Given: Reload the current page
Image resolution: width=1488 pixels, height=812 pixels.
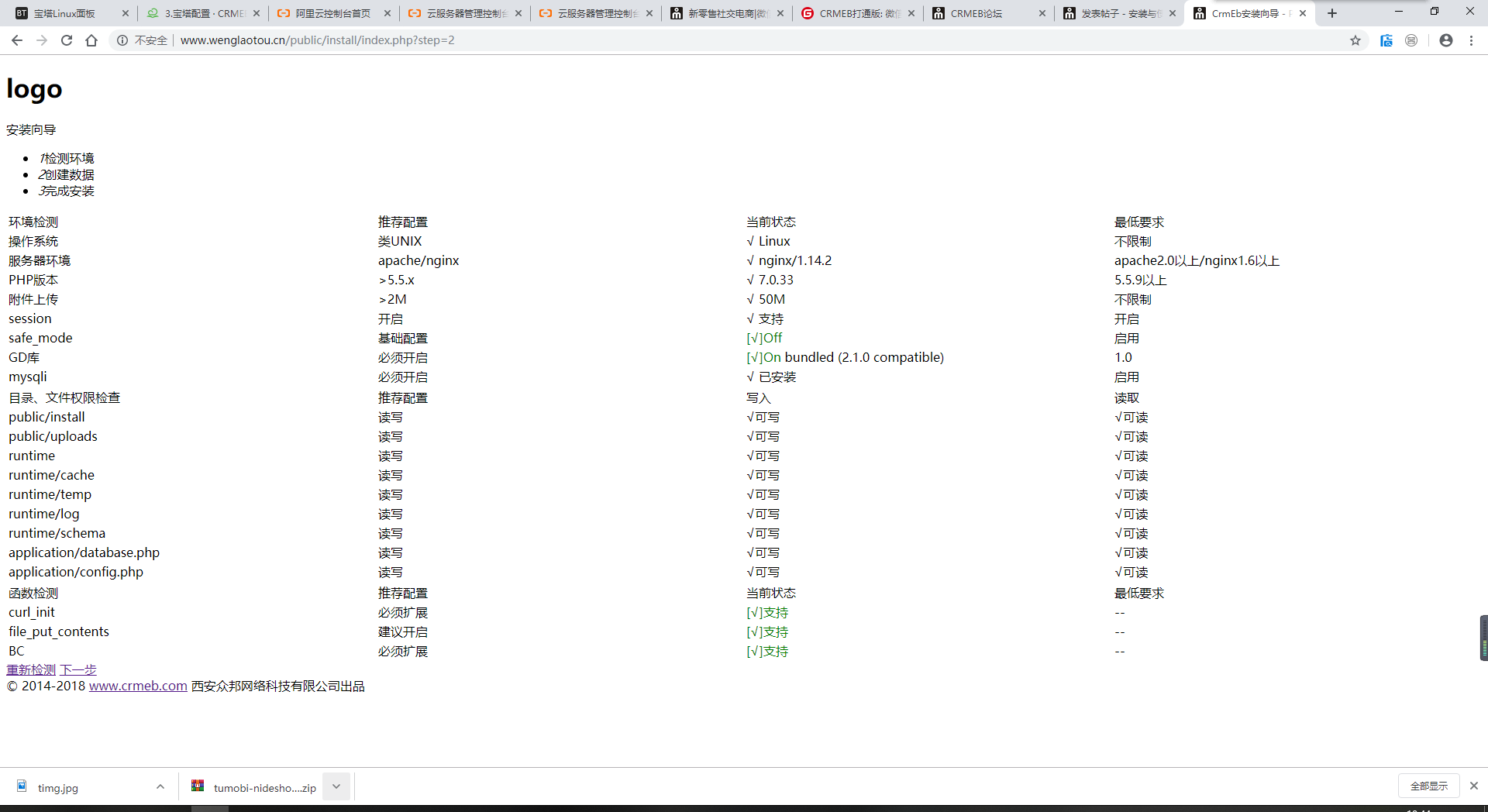Looking at the screenshot, I should [67, 40].
